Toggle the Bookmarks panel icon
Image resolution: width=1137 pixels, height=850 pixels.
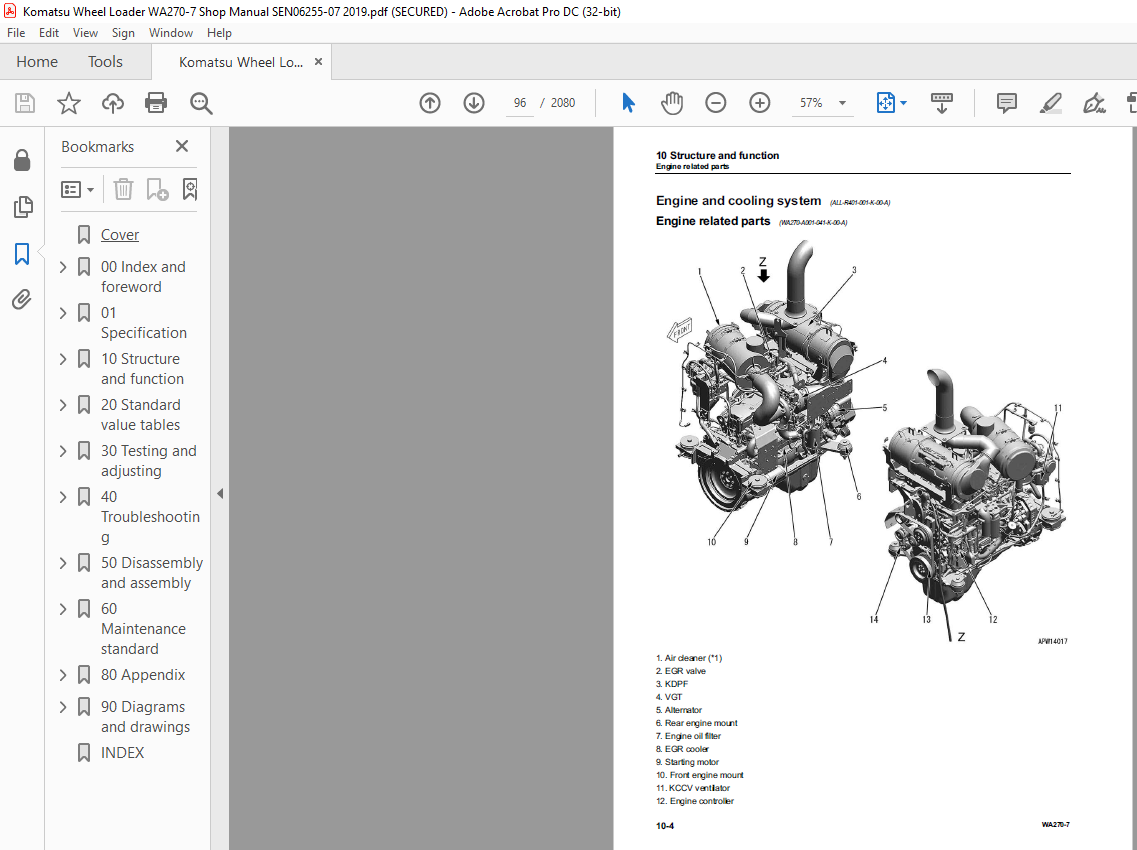point(22,254)
